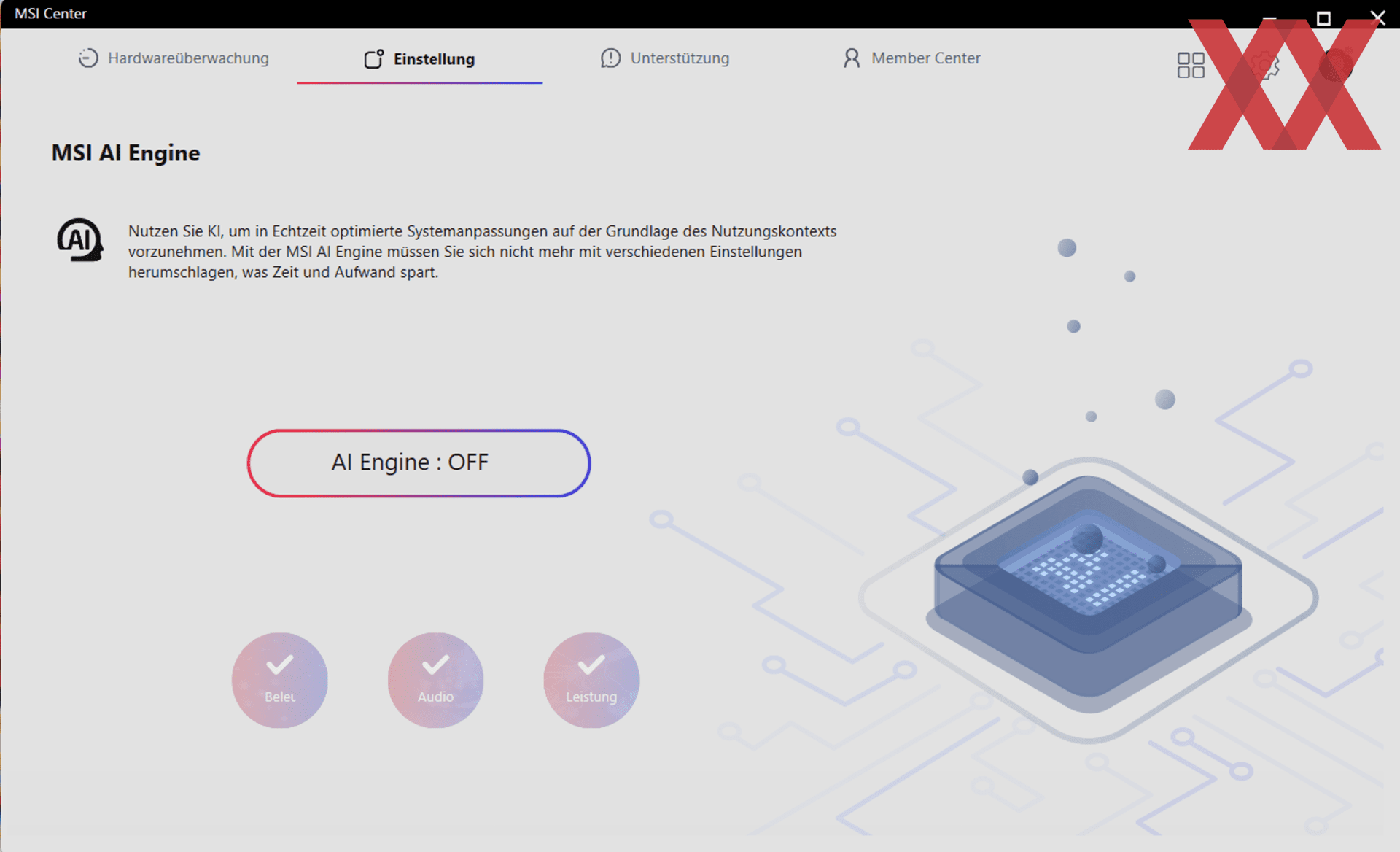Click the MSI Center window title
The height and width of the screenshot is (852, 1400).
point(50,13)
